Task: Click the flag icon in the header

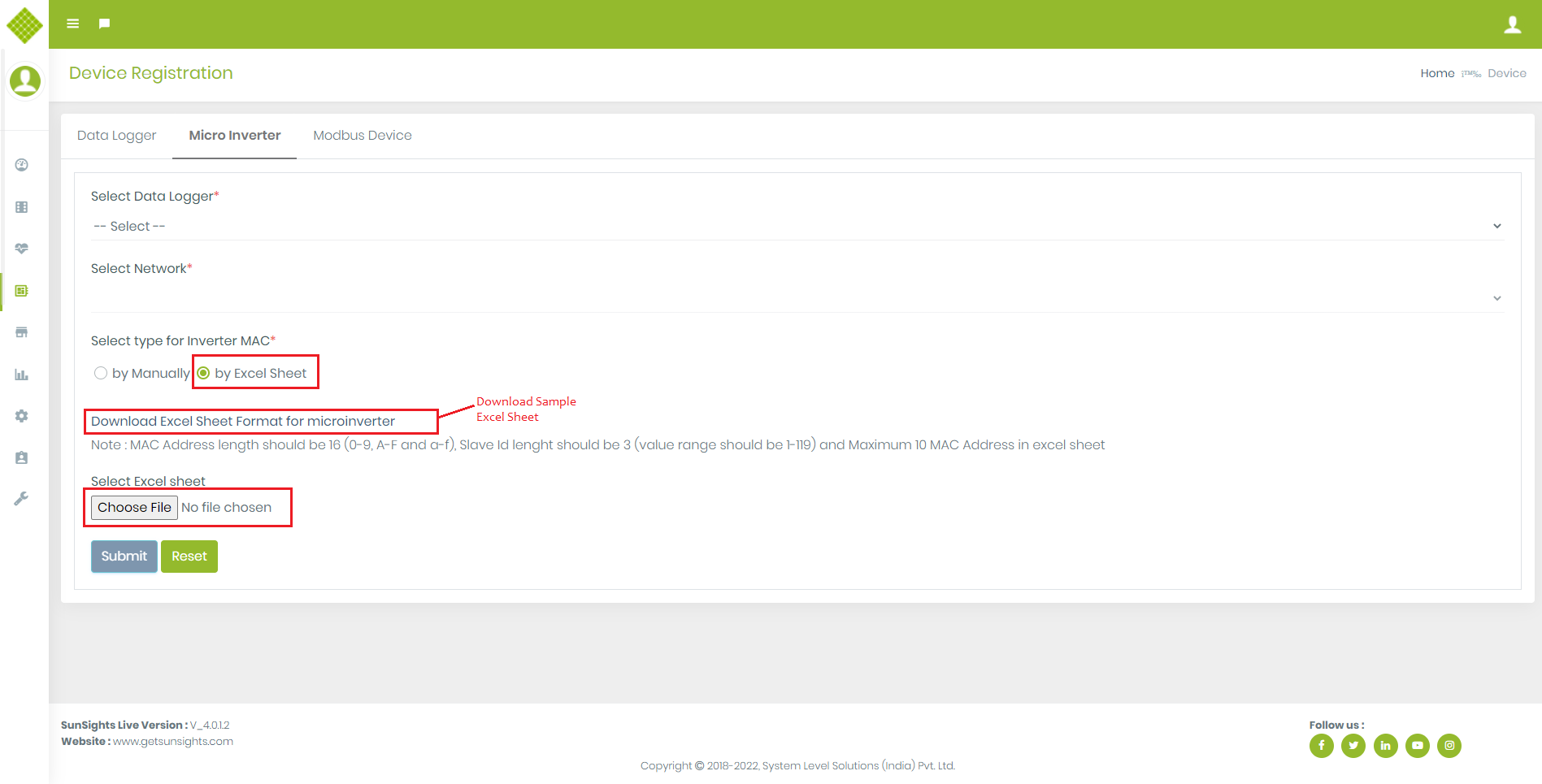Action: [x=104, y=24]
